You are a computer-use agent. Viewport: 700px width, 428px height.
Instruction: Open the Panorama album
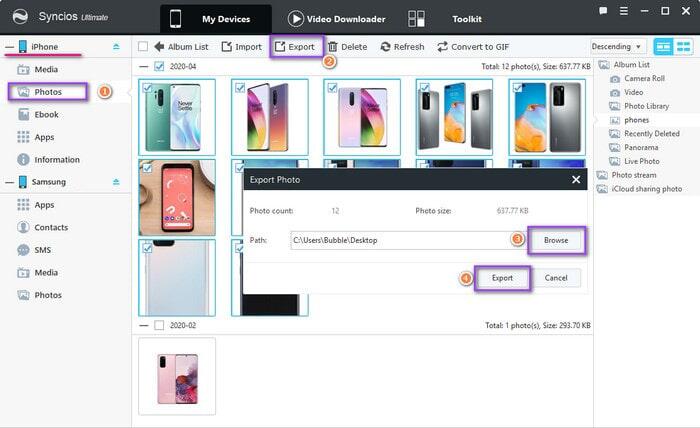click(634, 147)
